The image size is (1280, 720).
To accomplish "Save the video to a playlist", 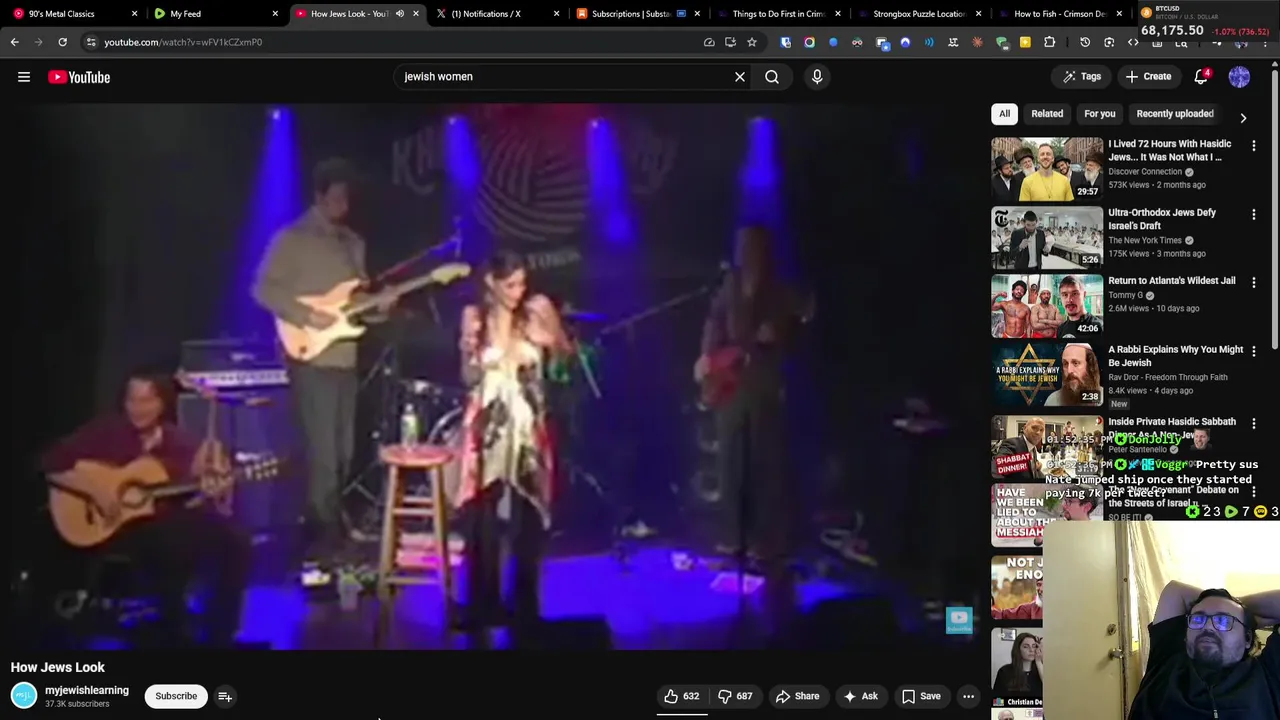I will [921, 696].
